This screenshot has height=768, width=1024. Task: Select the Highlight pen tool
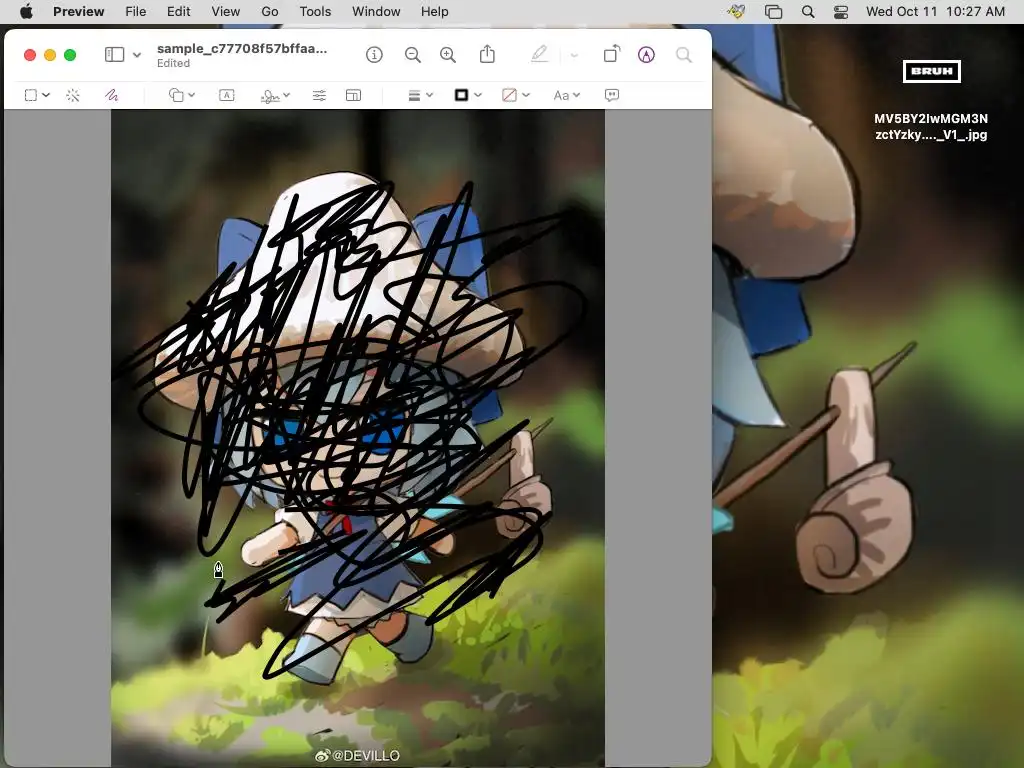(x=539, y=54)
